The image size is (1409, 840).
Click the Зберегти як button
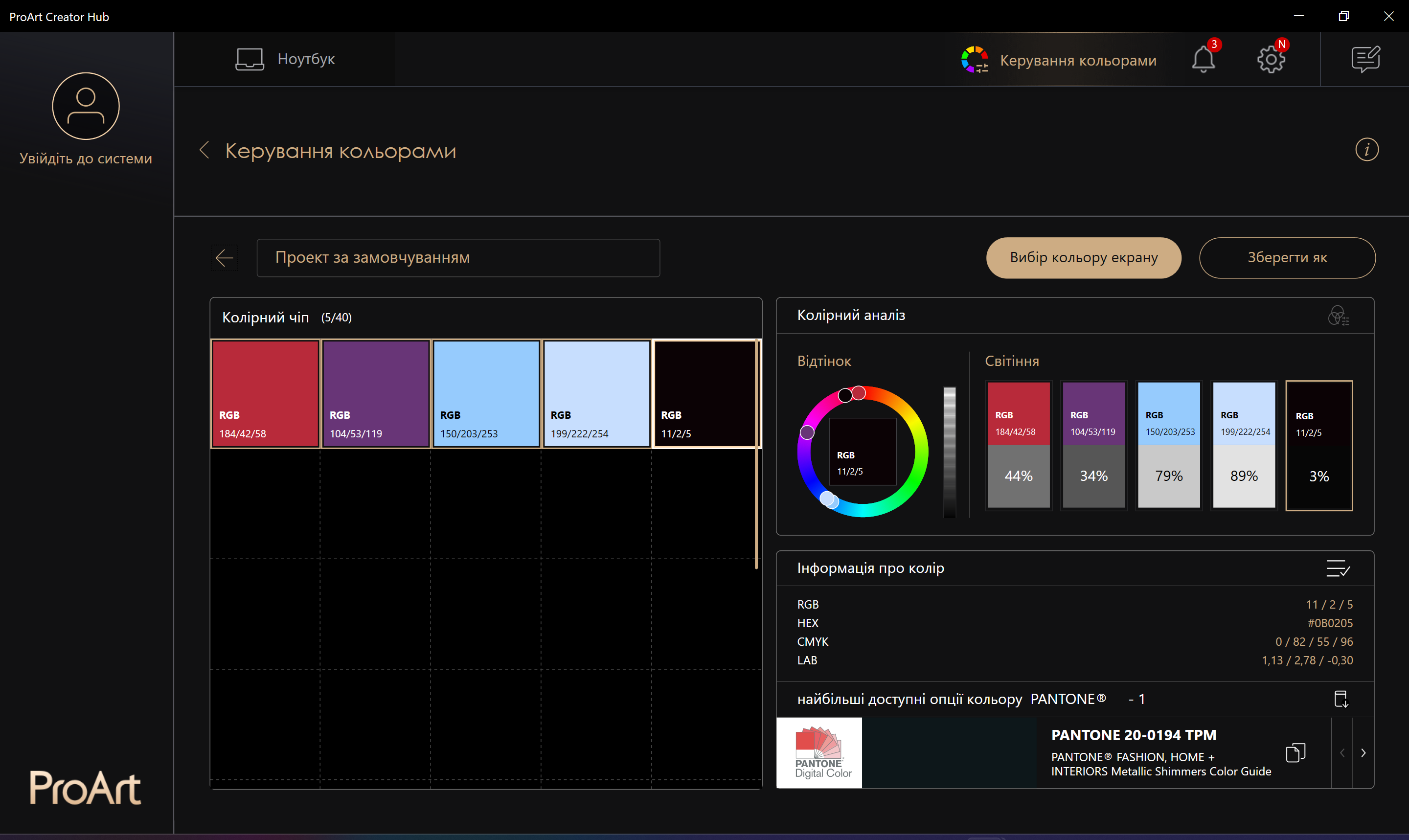pos(1287,257)
